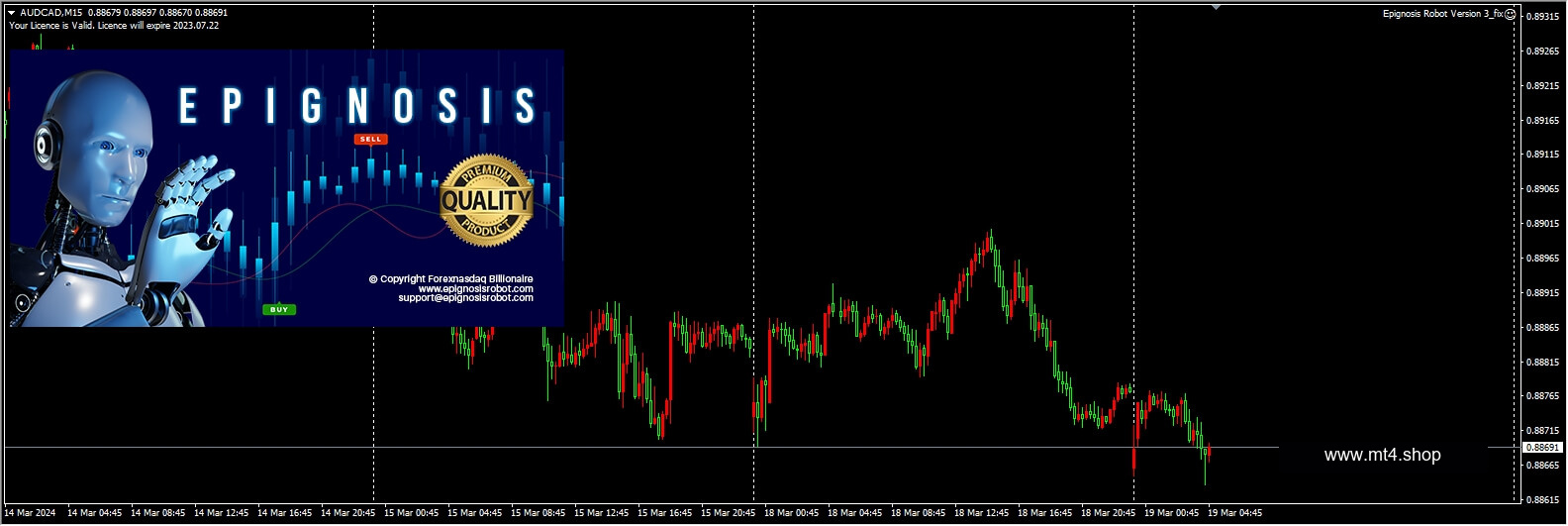
Task: Click the '14 Mar 04:45' time axis label
Action: [x=95, y=513]
